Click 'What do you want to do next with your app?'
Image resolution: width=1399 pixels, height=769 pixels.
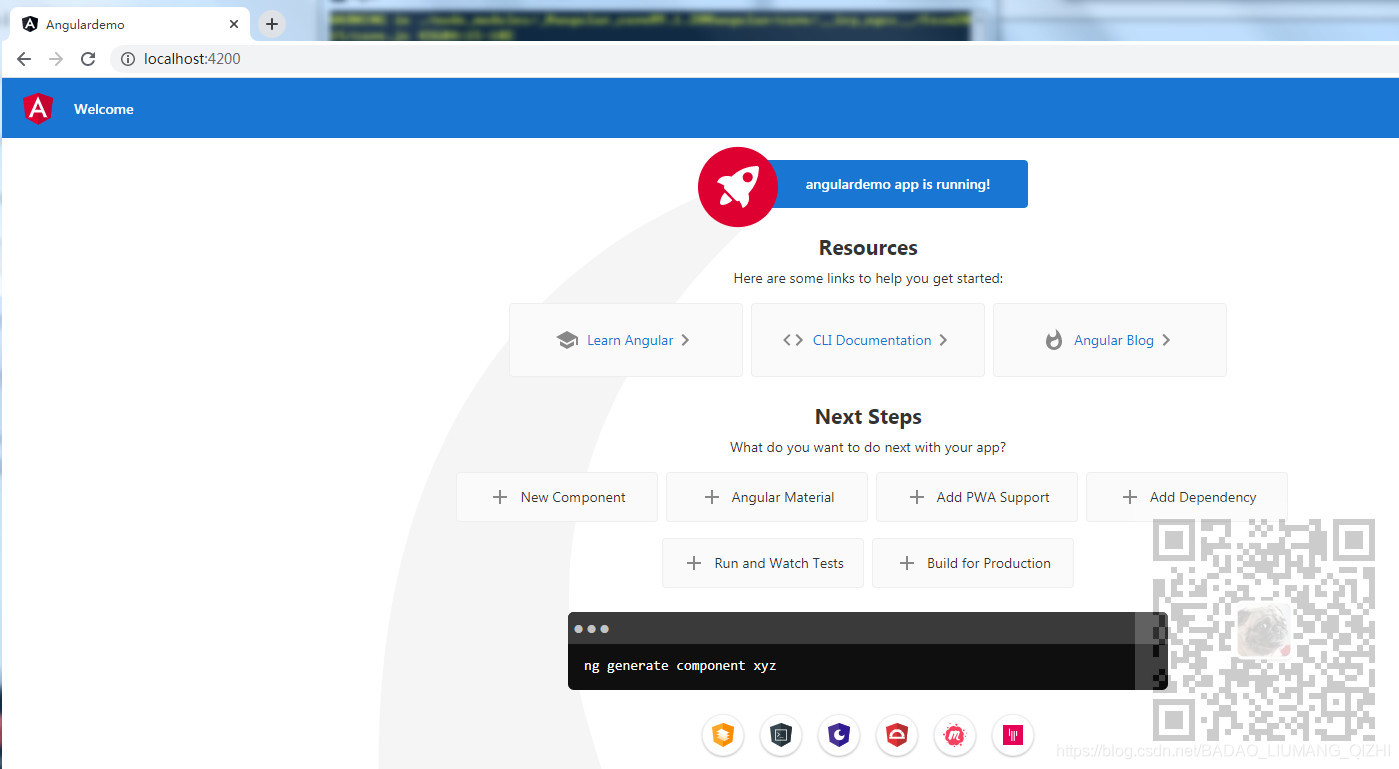tap(868, 447)
